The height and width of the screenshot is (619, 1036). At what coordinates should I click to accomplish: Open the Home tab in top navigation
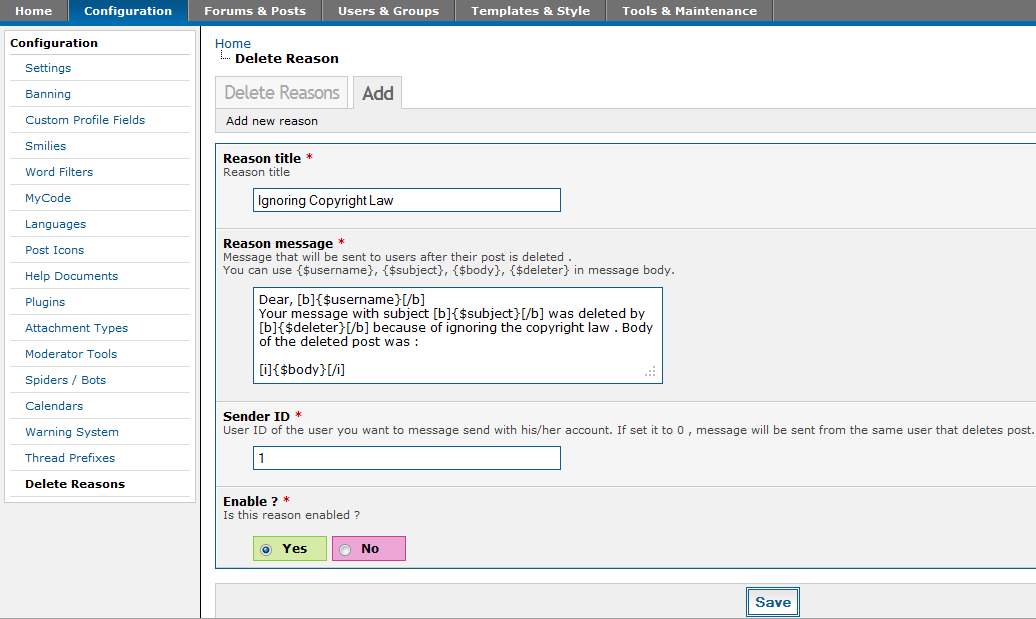[x=34, y=11]
